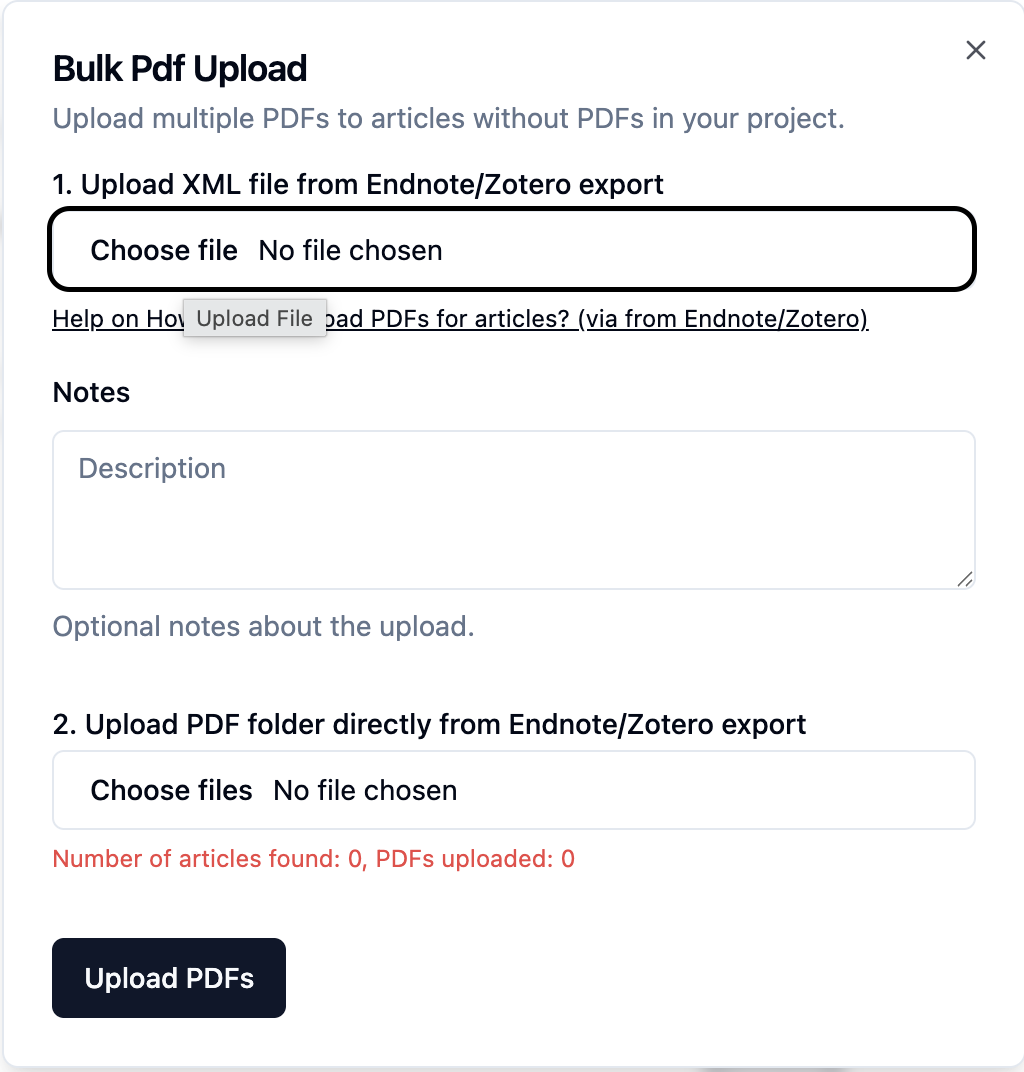Click the red "Number of articles found" status

[x=313, y=858]
